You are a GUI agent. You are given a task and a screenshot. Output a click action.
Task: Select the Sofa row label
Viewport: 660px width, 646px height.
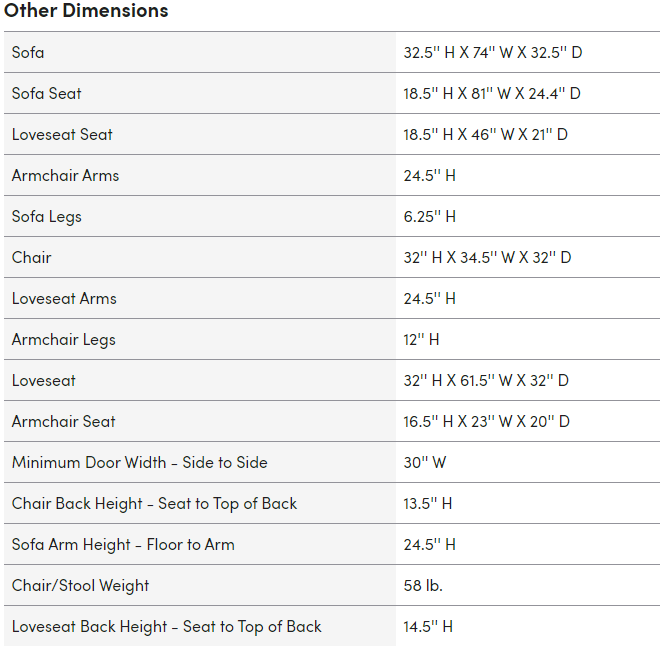[28, 53]
